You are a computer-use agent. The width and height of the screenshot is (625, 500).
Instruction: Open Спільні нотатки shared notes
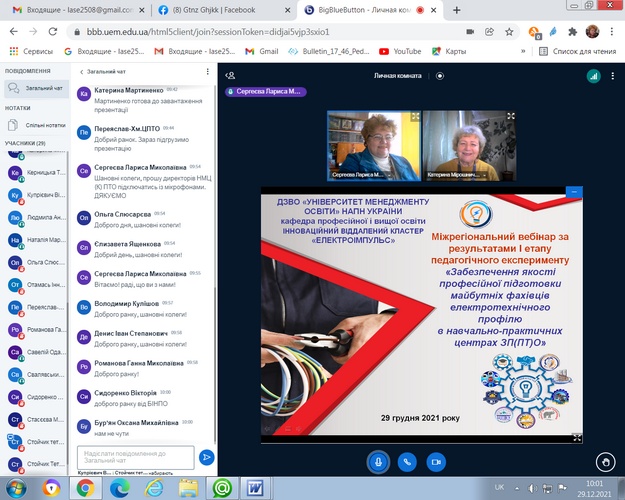36,125
